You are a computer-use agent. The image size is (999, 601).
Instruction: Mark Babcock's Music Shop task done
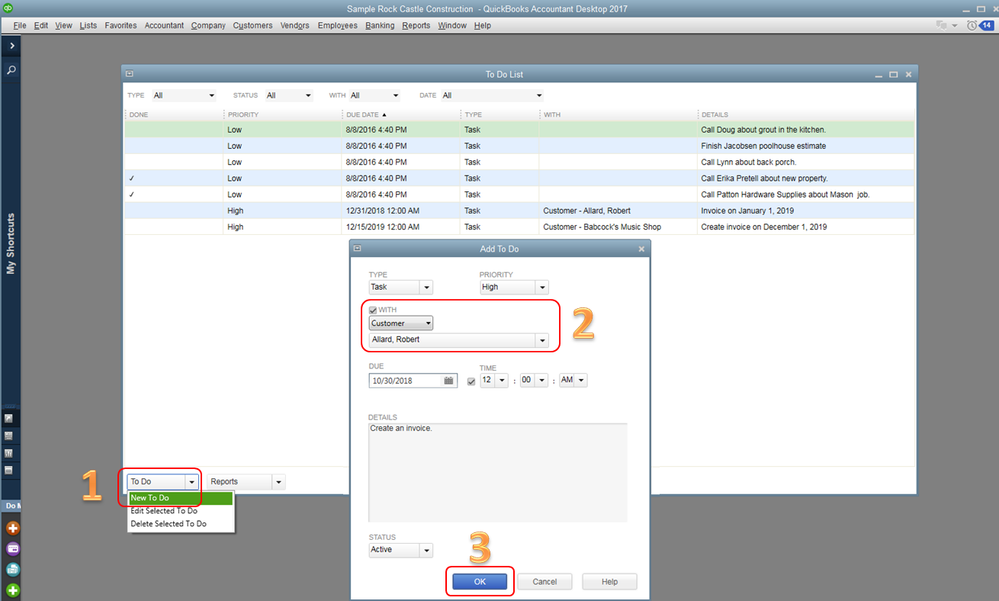click(x=173, y=227)
